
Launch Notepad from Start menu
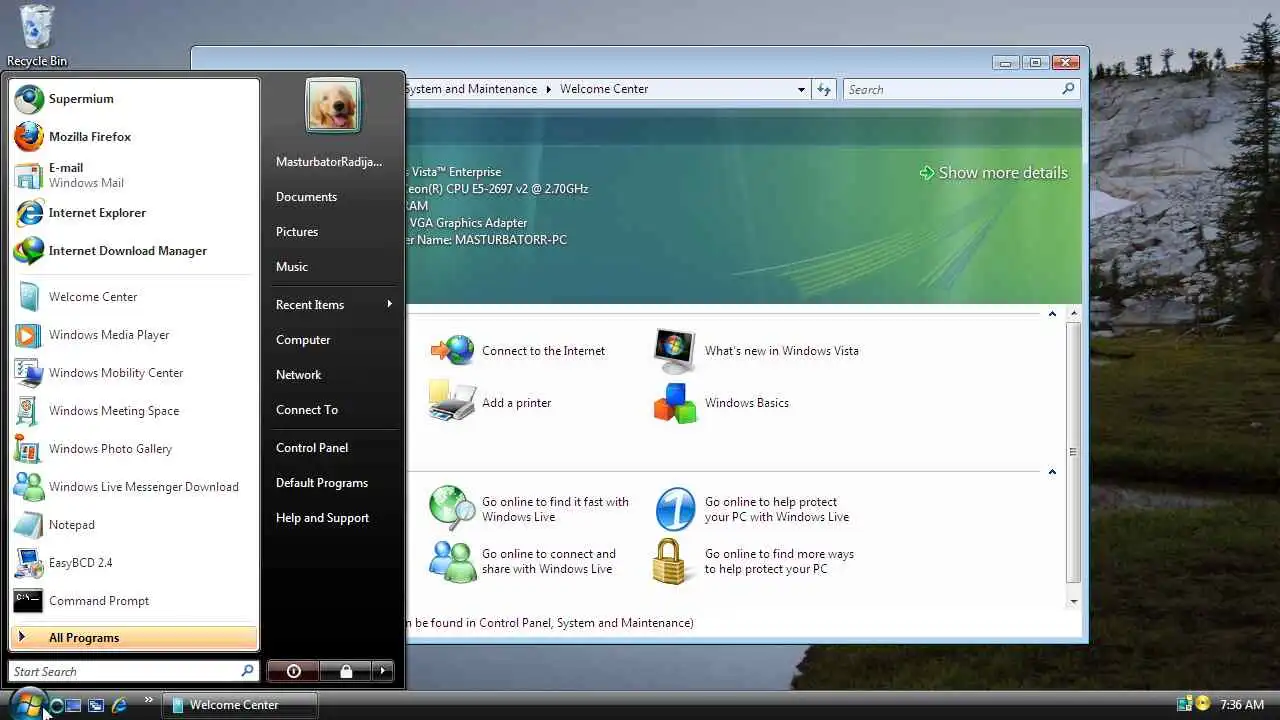(x=133, y=525)
